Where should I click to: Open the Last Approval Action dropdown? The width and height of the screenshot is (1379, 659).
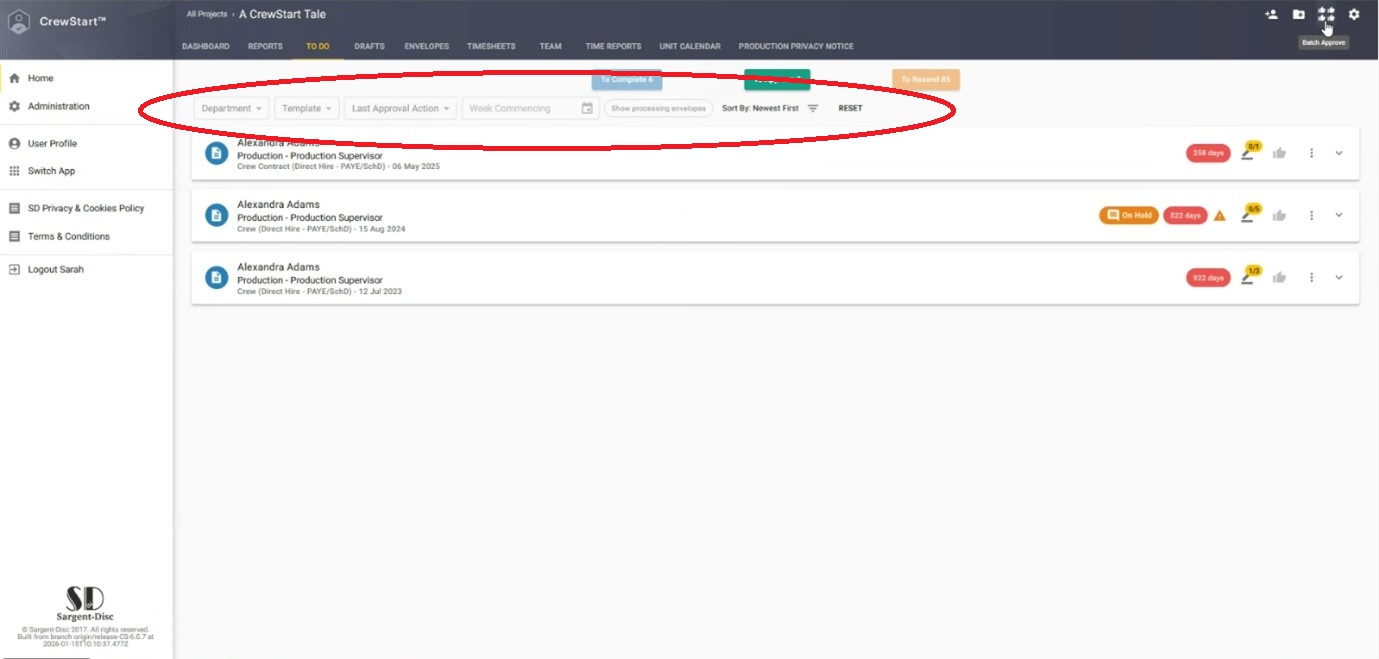pos(400,108)
